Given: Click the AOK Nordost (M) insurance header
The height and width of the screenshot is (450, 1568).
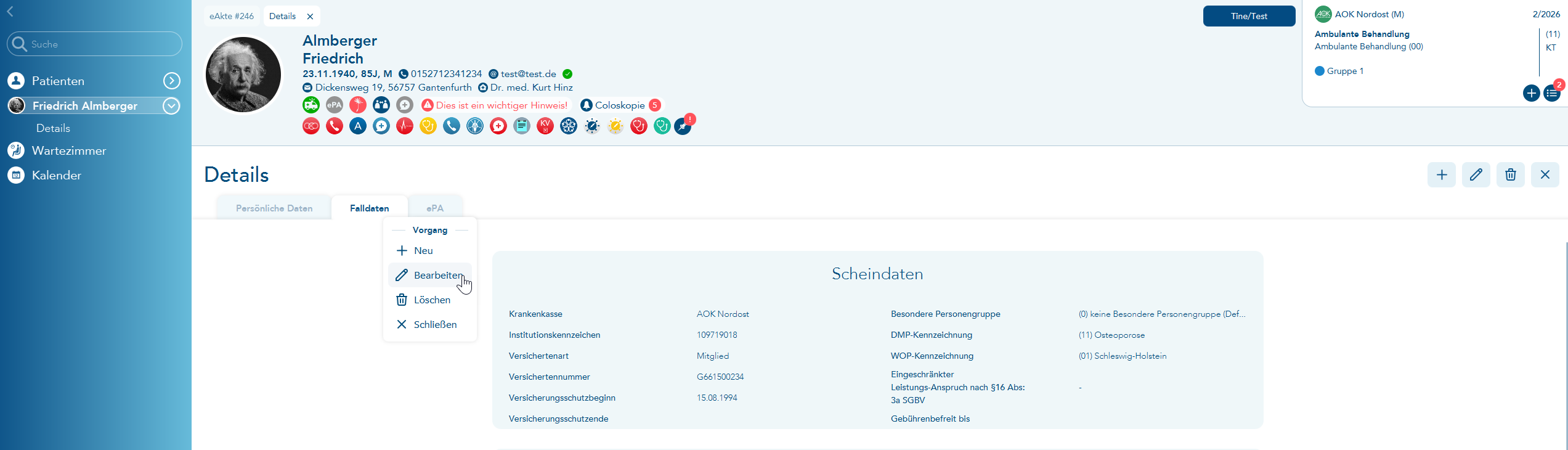Looking at the screenshot, I should (1370, 14).
